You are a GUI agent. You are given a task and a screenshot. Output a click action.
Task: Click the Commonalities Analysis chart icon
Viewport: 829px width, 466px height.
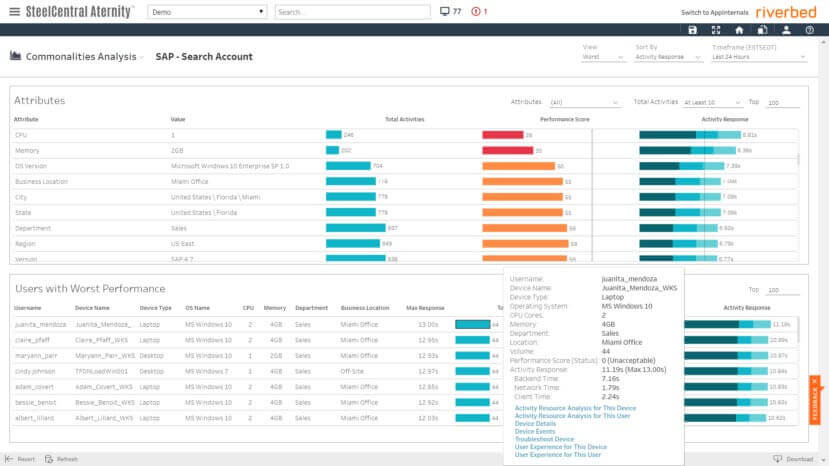point(15,56)
